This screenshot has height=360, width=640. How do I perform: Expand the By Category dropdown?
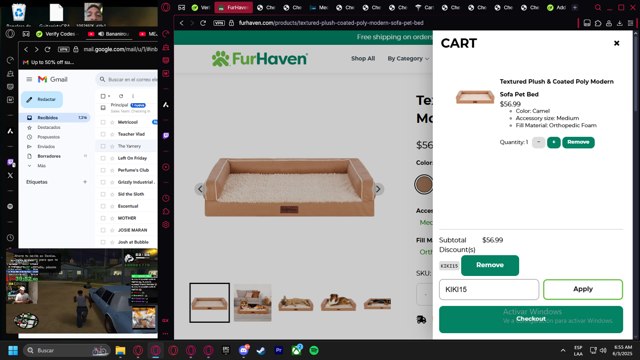(408, 58)
